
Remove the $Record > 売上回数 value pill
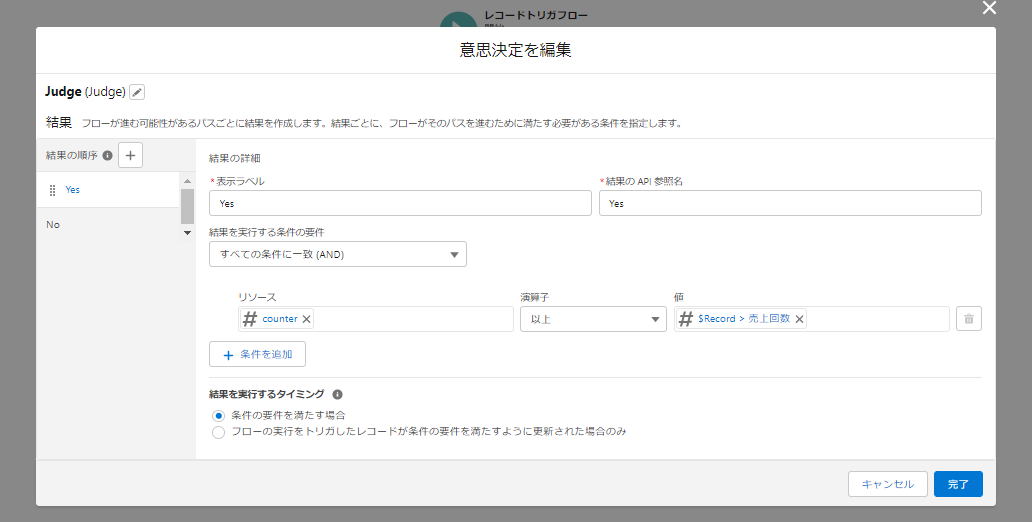click(x=799, y=319)
